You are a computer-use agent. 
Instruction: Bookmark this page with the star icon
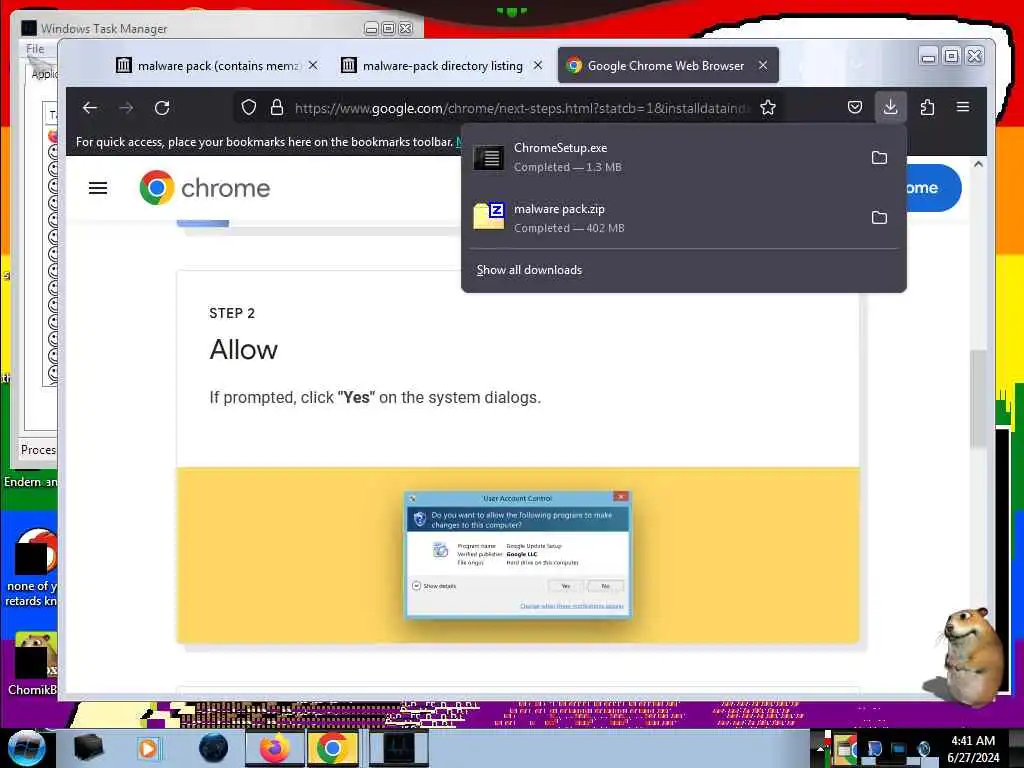(x=768, y=108)
